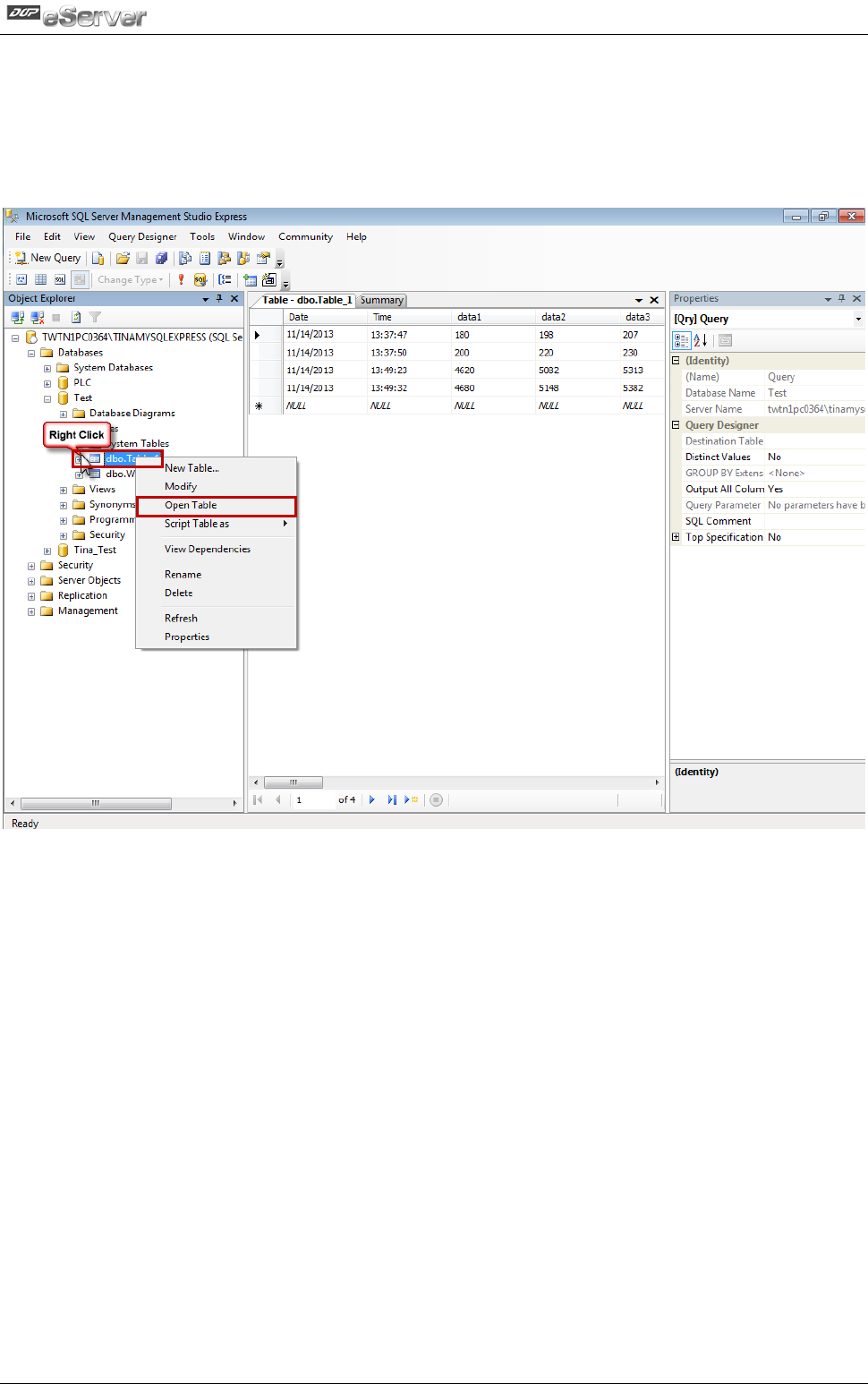Image resolution: width=868 pixels, height=1384 pixels.
Task: Click the Disconnect icon in Object Explorer
Action: [37, 317]
